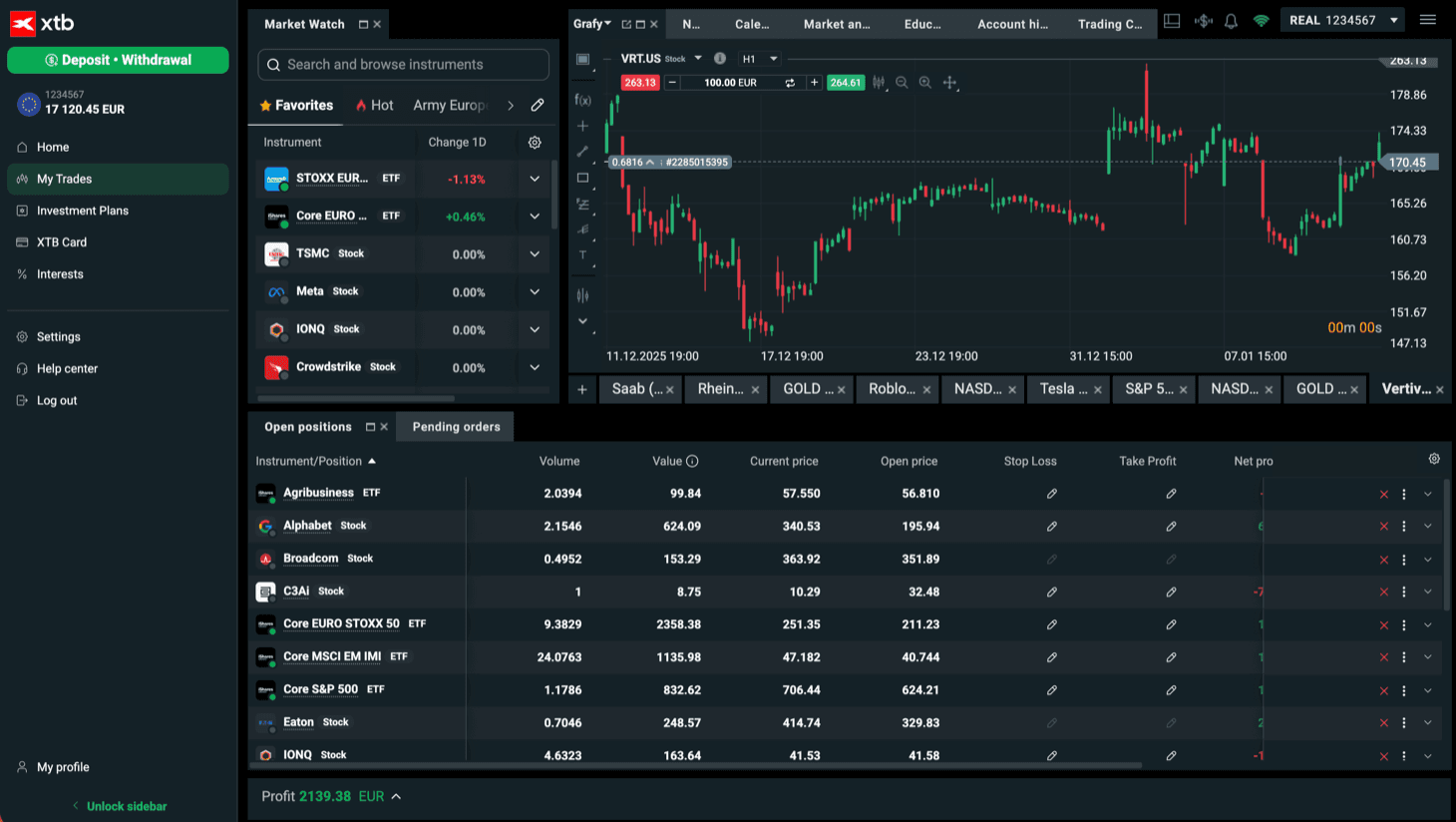Open the H1 timeframe dropdown

[760, 59]
